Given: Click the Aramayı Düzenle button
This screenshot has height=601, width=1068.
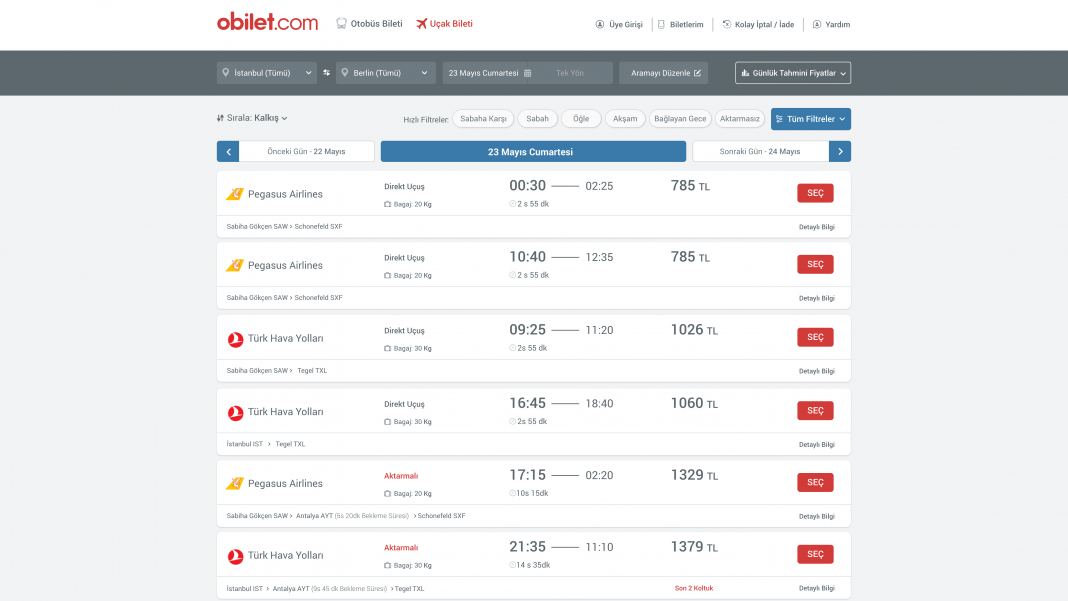Looking at the screenshot, I should point(663,73).
